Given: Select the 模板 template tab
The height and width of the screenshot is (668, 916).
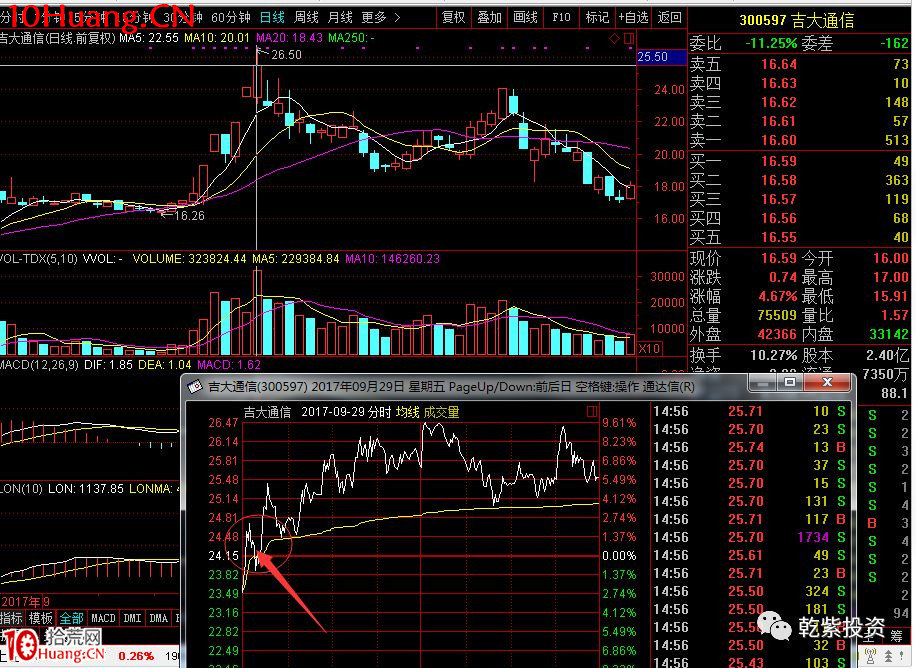Looking at the screenshot, I should click(x=41, y=618).
